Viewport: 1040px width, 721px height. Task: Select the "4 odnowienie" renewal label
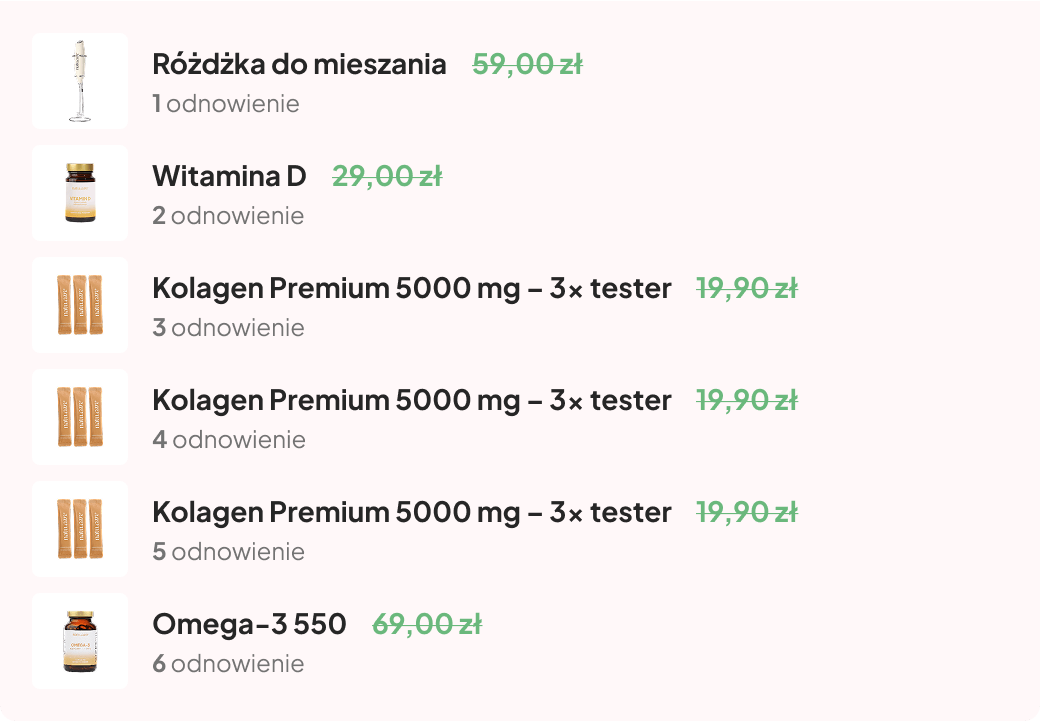[229, 440]
